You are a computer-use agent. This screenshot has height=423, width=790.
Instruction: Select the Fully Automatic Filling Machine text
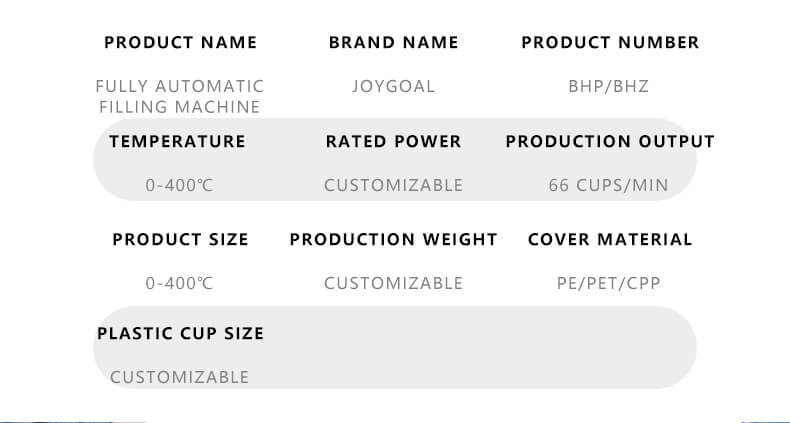[180, 96]
